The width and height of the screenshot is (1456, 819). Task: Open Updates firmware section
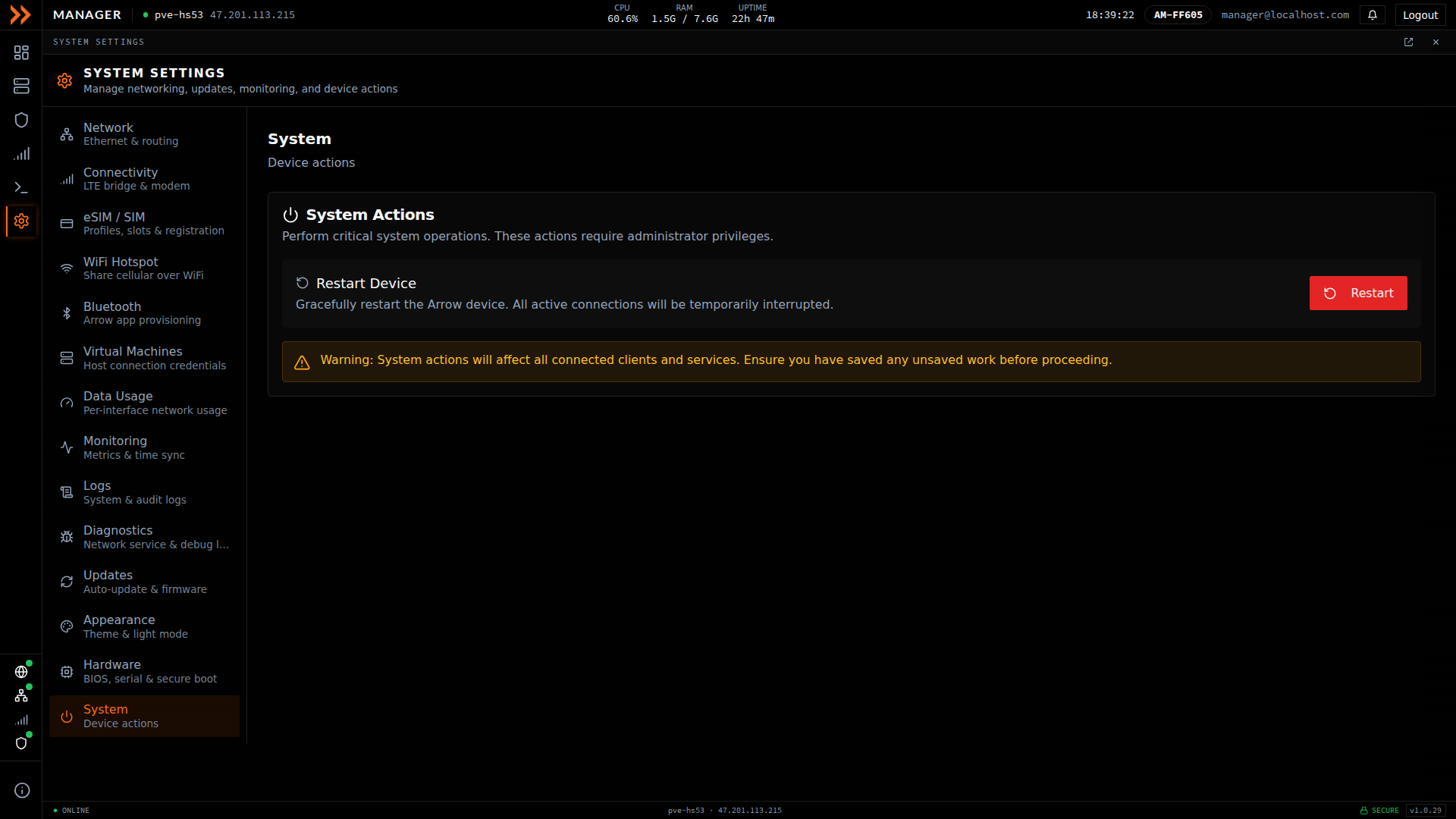tap(144, 582)
